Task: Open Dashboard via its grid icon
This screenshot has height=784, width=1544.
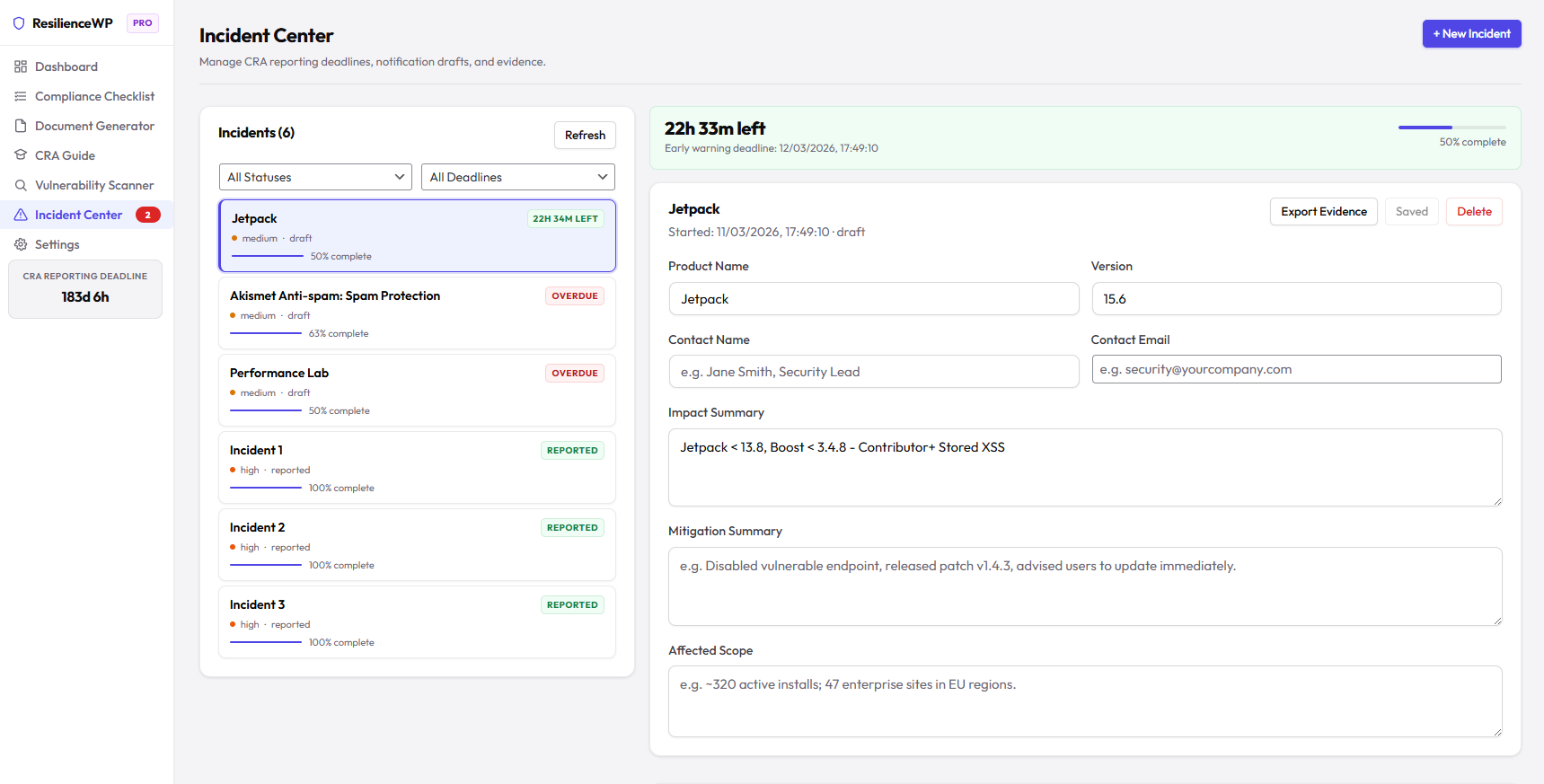Action: [x=21, y=66]
